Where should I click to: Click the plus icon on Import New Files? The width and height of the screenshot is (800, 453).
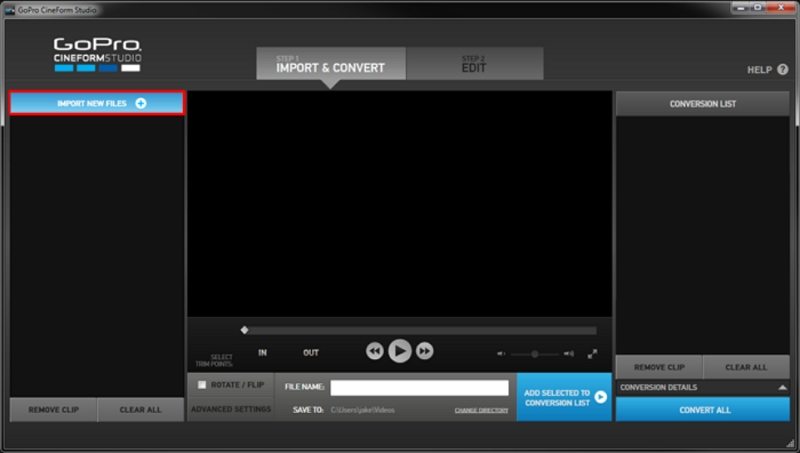[141, 103]
